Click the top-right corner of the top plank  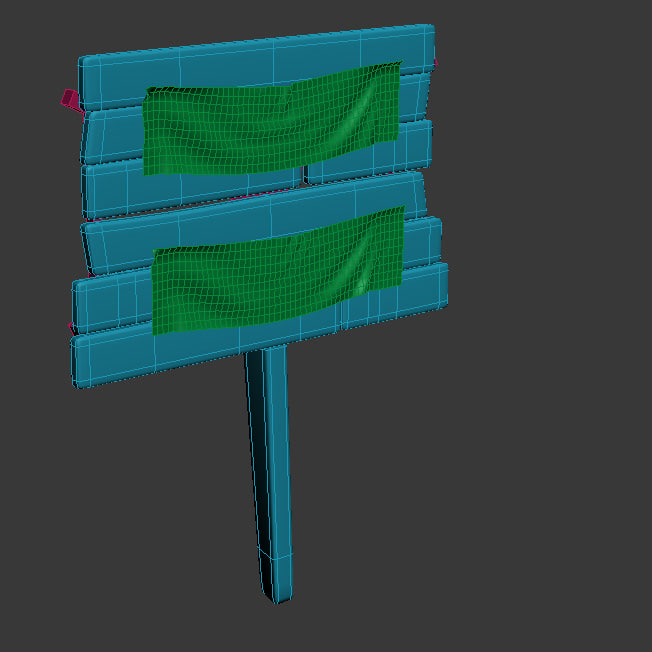point(430,30)
